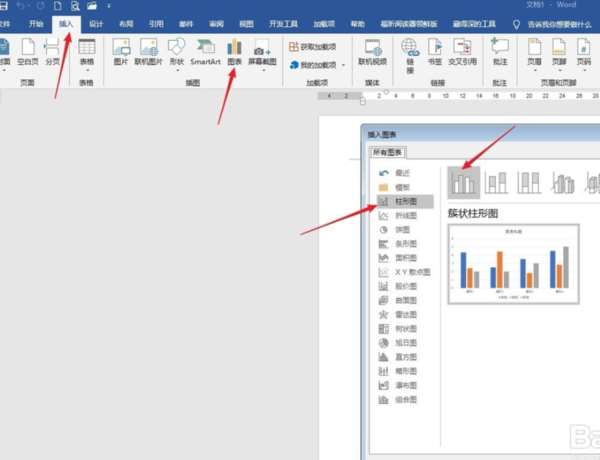Select the Online Video (联机视频) icon
The image size is (600, 460).
pyautogui.click(x=372, y=52)
